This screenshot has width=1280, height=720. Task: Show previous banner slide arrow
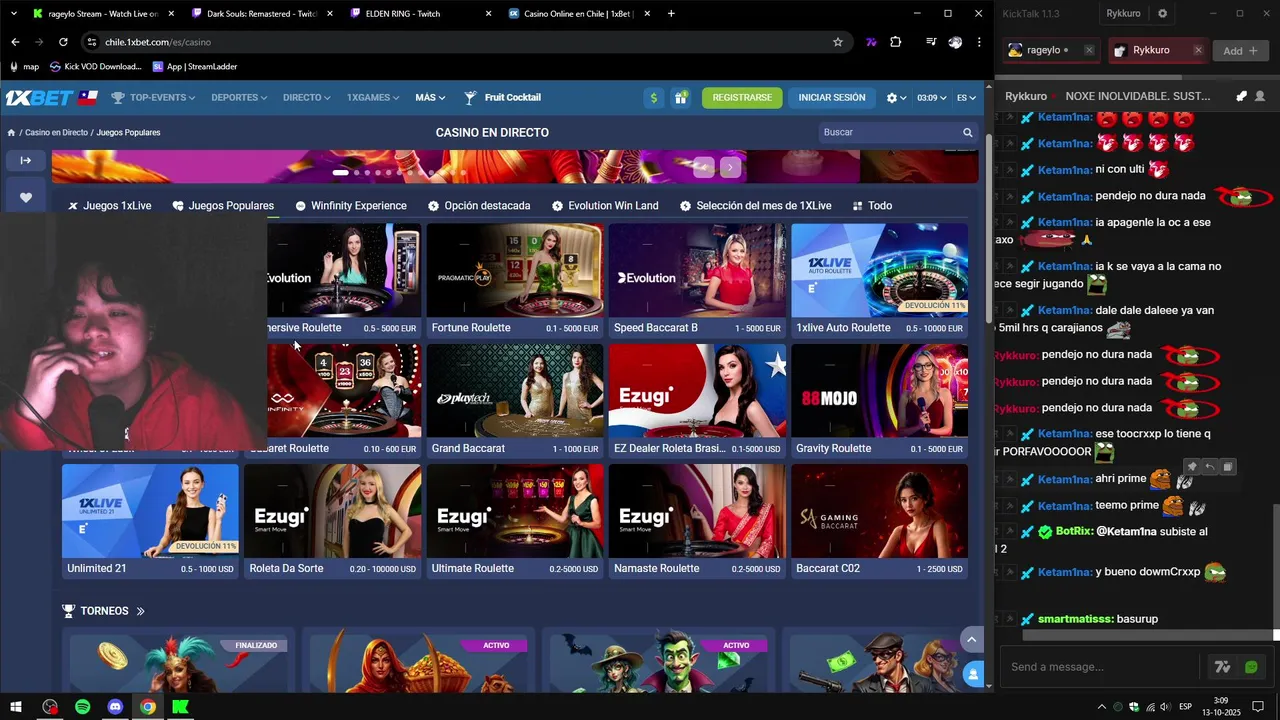(704, 167)
